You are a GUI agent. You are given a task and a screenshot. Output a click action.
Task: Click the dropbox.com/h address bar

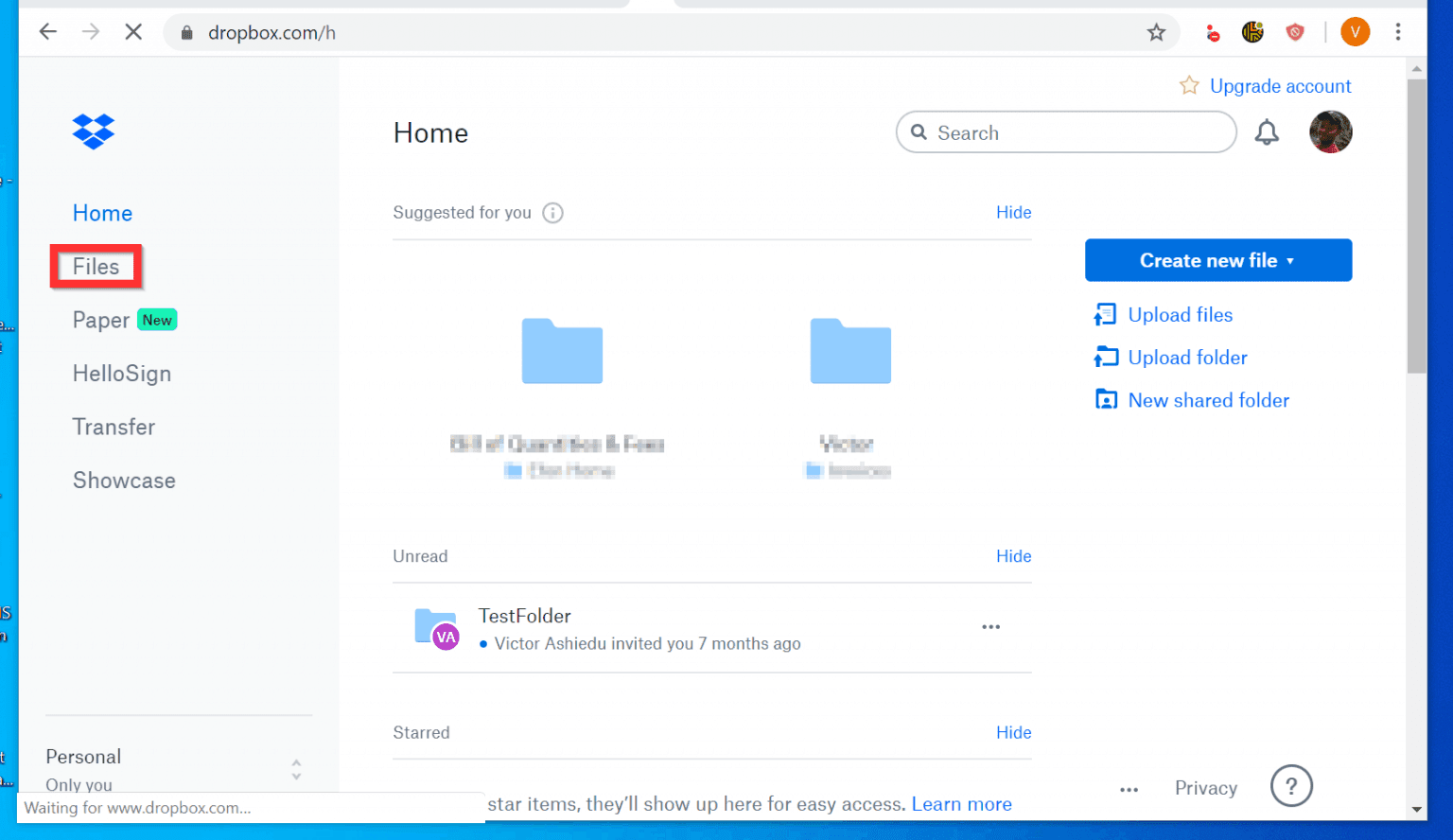pyautogui.click(x=672, y=33)
